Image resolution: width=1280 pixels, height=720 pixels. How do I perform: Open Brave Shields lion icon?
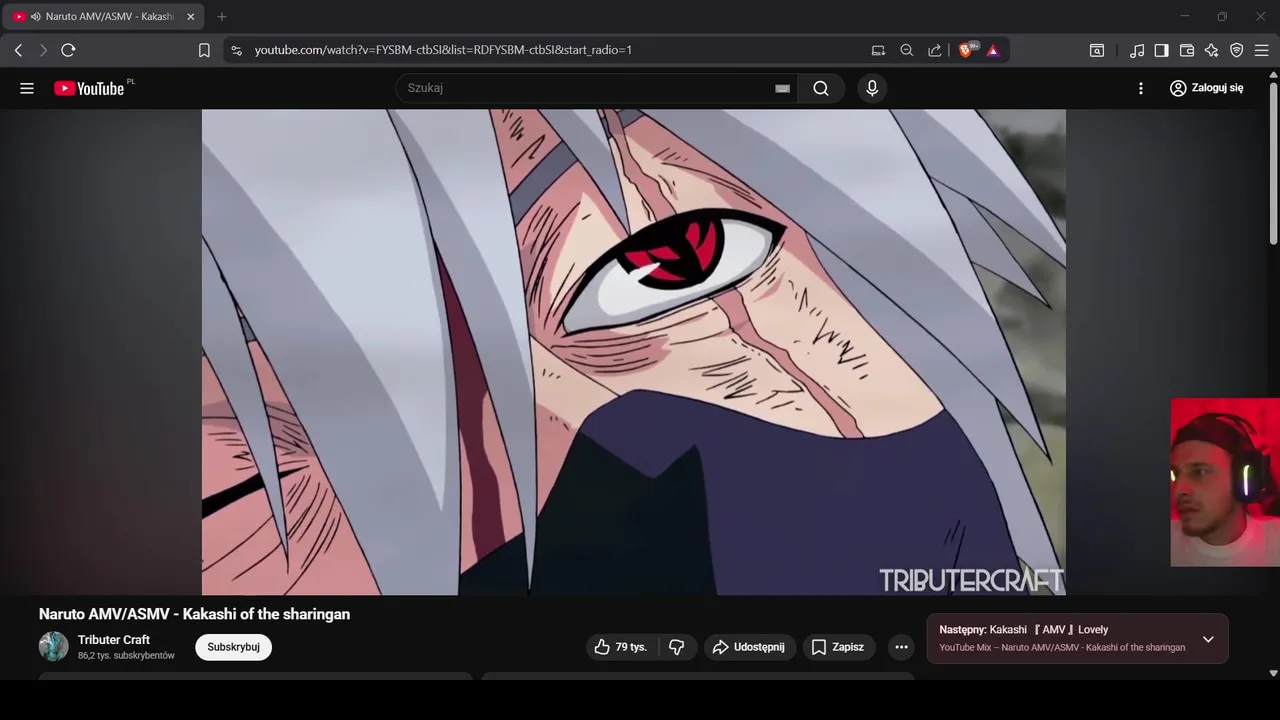(966, 50)
